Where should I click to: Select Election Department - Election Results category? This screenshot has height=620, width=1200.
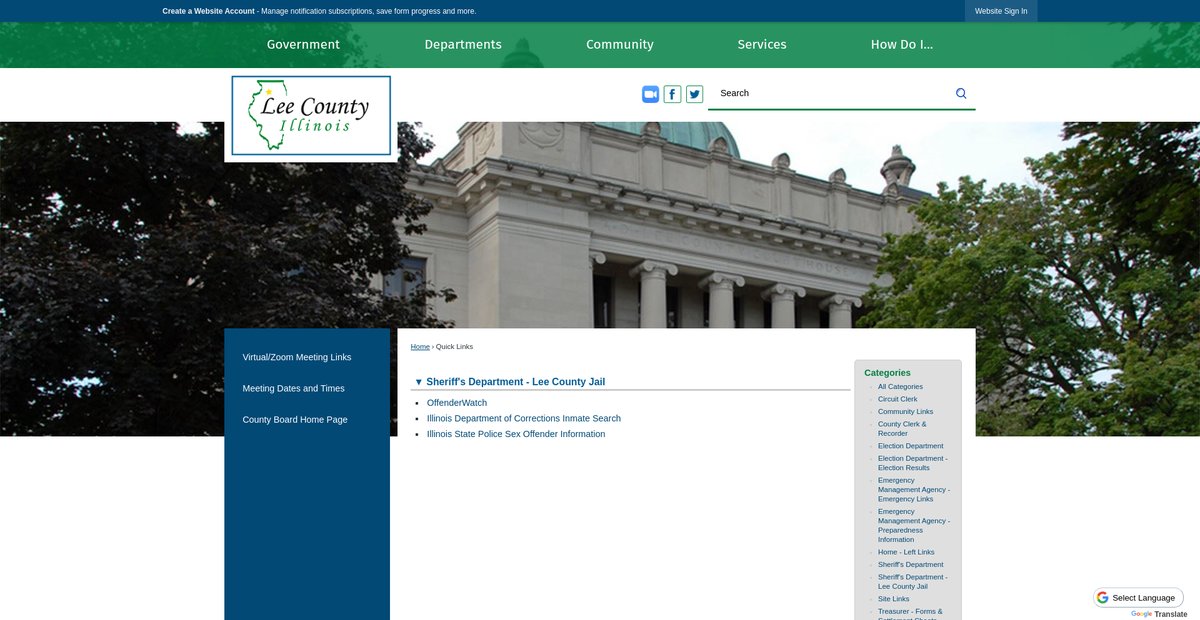(x=912, y=463)
